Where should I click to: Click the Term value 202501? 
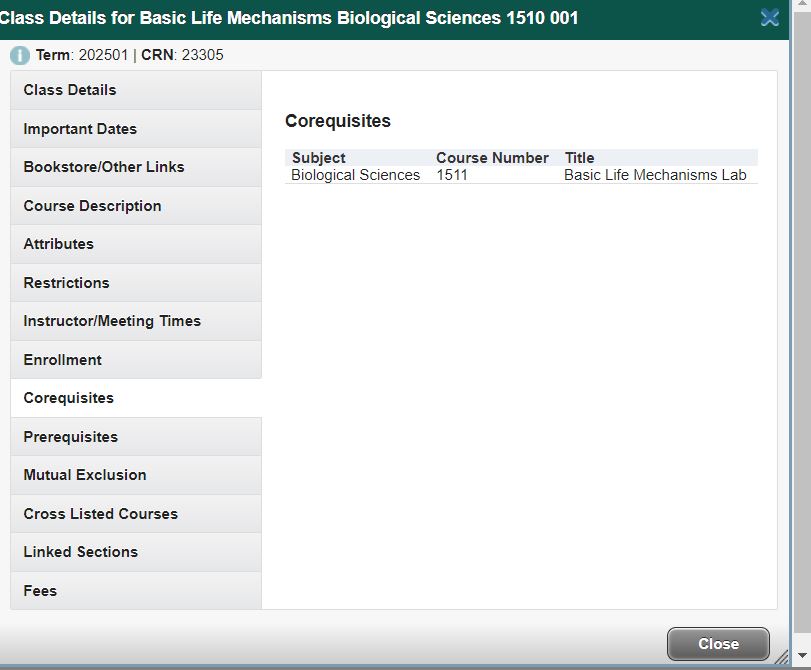pyautogui.click(x=103, y=55)
